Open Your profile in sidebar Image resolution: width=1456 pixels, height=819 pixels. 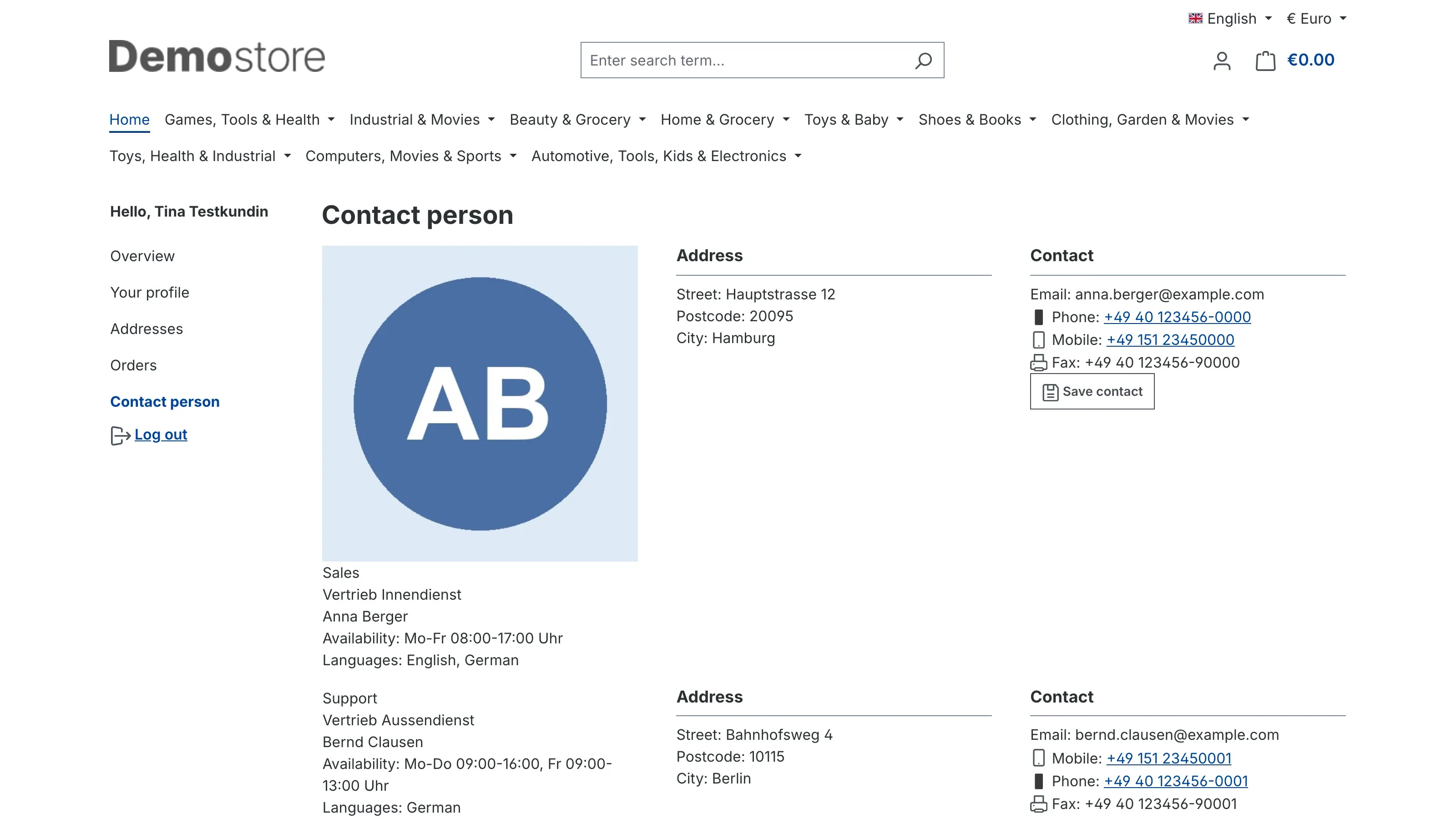(x=150, y=293)
